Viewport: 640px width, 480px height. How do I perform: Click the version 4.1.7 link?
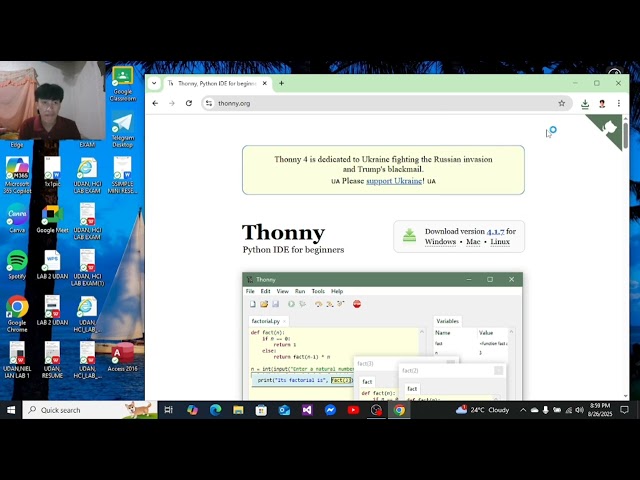pyautogui.click(x=496, y=231)
